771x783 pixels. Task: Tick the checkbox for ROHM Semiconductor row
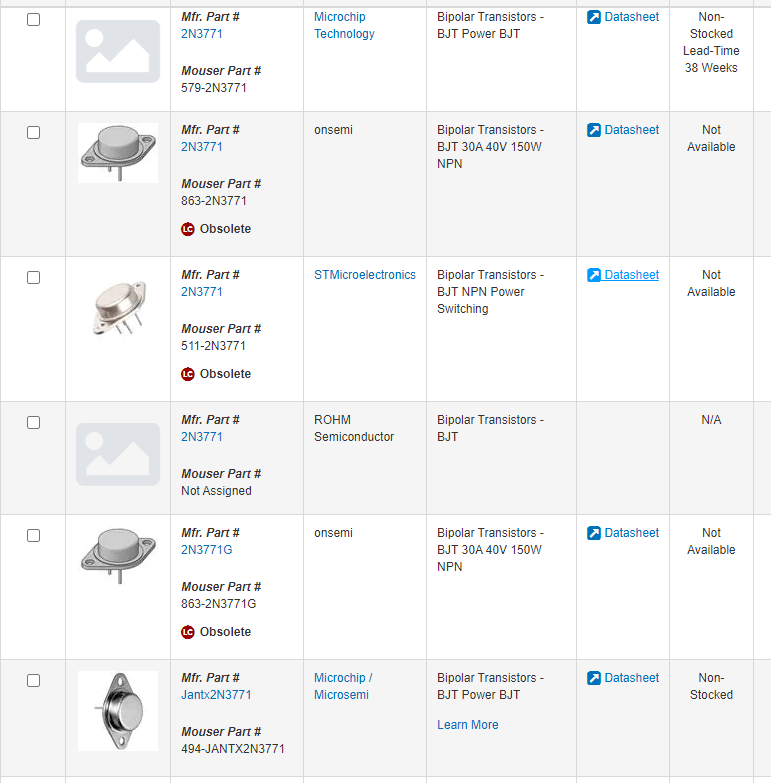point(33,422)
